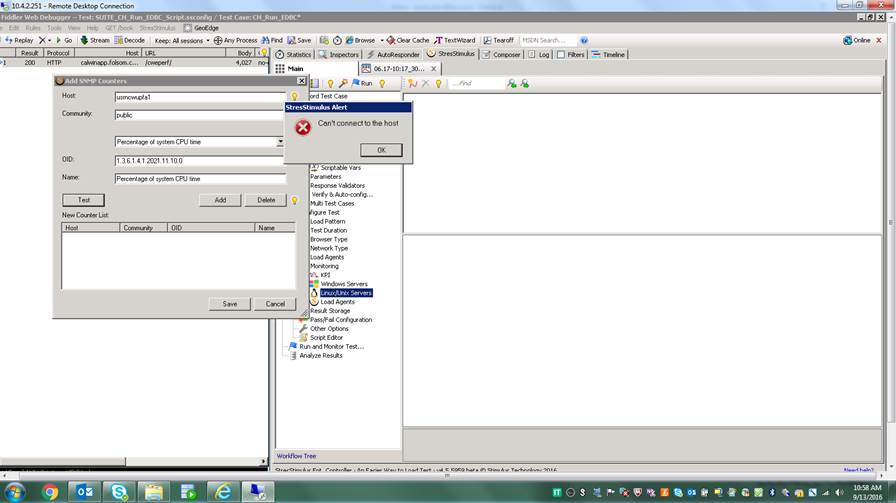Click the Go resume arrow icon
The height and width of the screenshot is (503, 896).
[58, 41]
